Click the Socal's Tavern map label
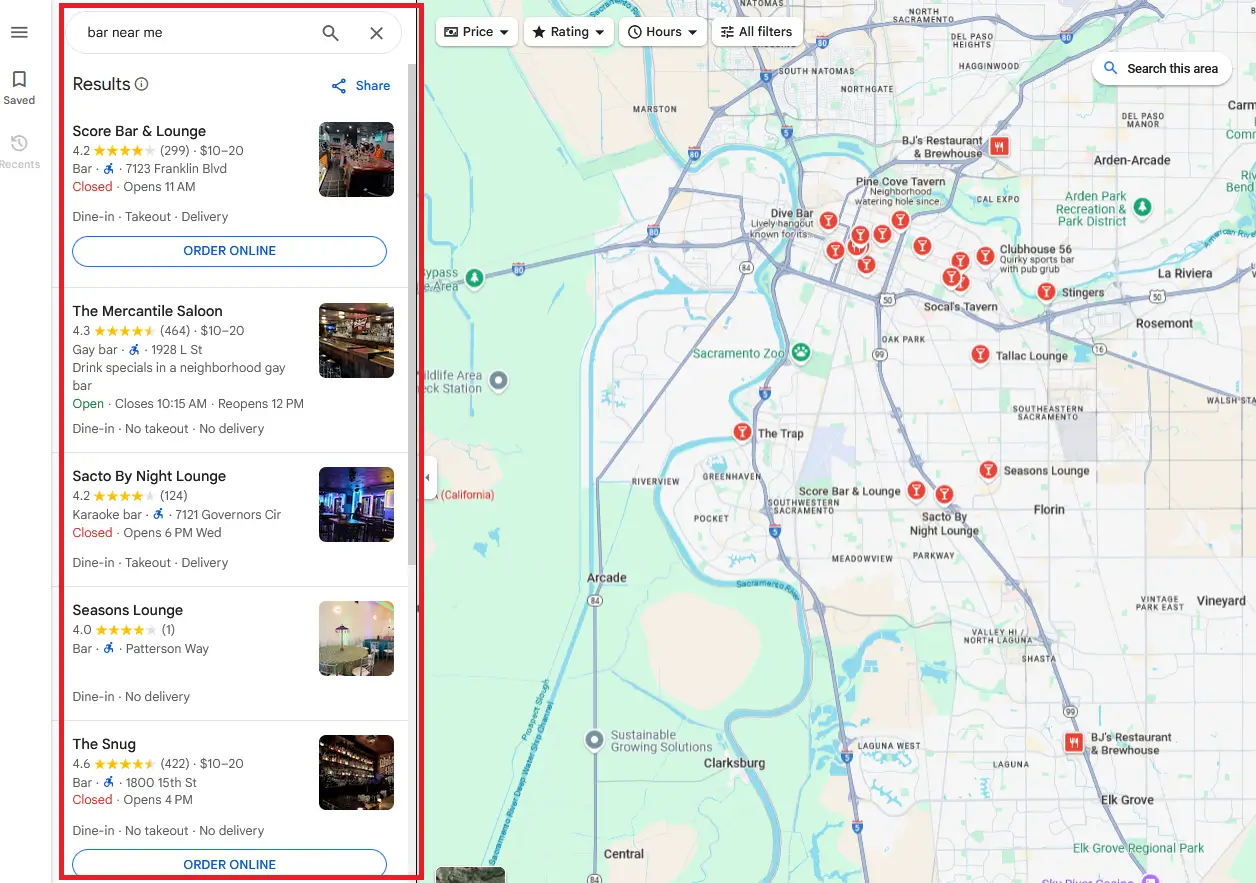The width and height of the screenshot is (1256, 883). tap(961, 307)
